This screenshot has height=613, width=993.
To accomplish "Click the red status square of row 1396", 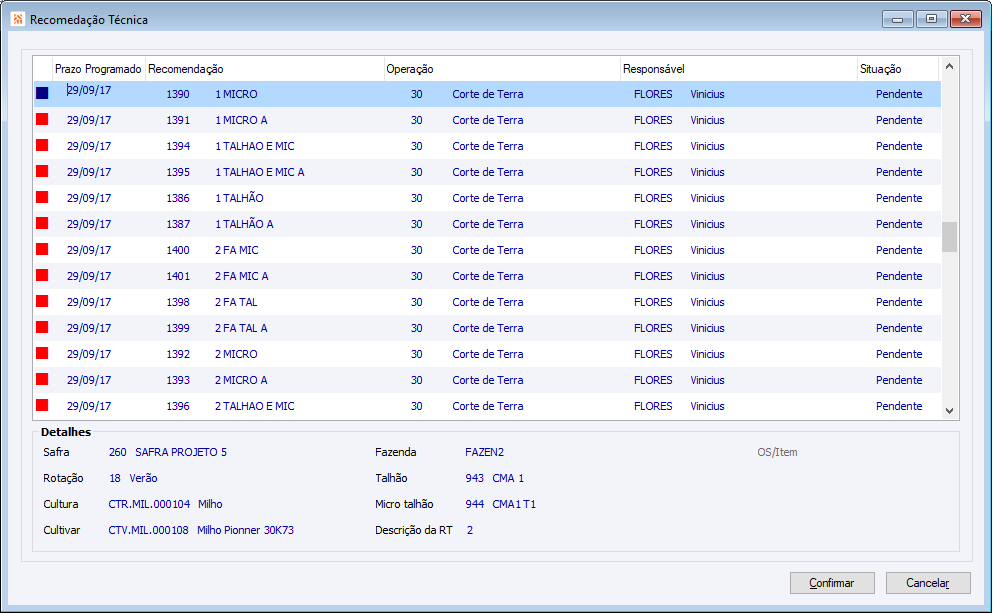I will coord(42,405).
